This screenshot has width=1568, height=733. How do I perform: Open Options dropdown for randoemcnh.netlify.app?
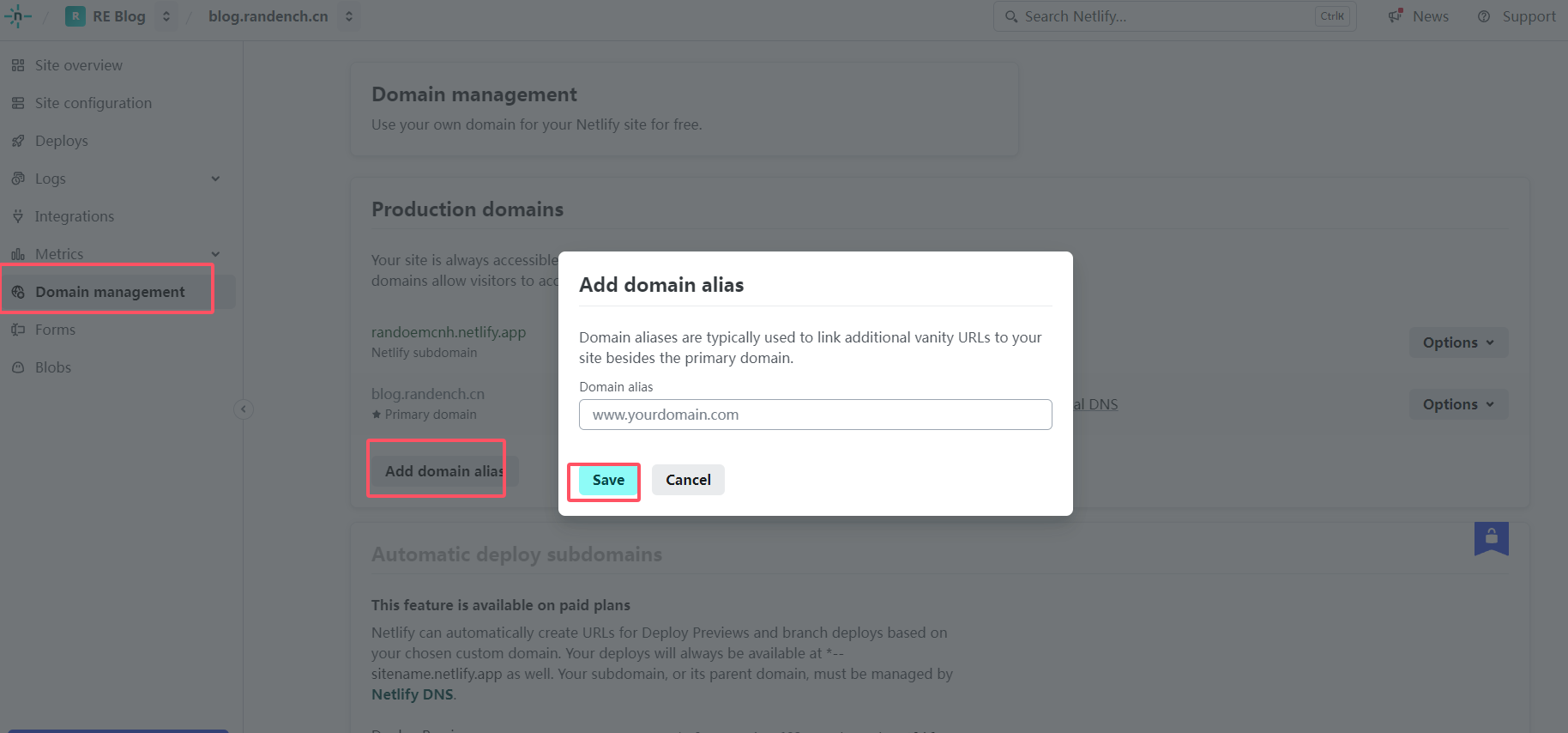tap(1458, 342)
